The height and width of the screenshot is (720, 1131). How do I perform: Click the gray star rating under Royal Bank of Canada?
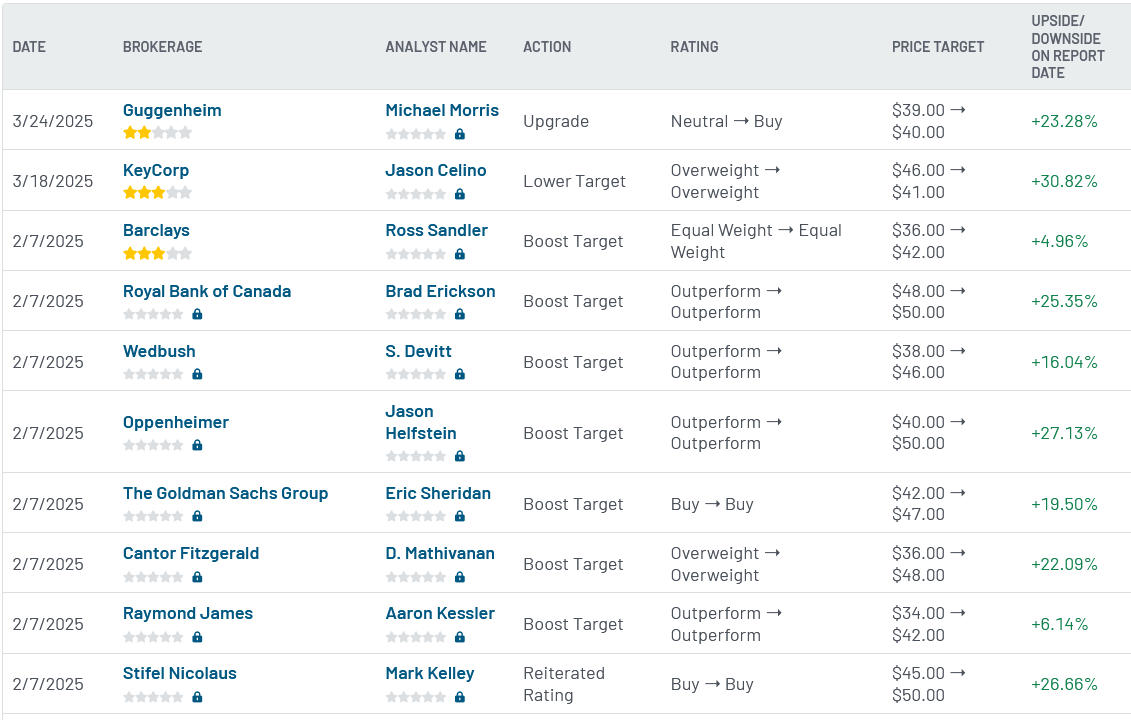[154, 315]
